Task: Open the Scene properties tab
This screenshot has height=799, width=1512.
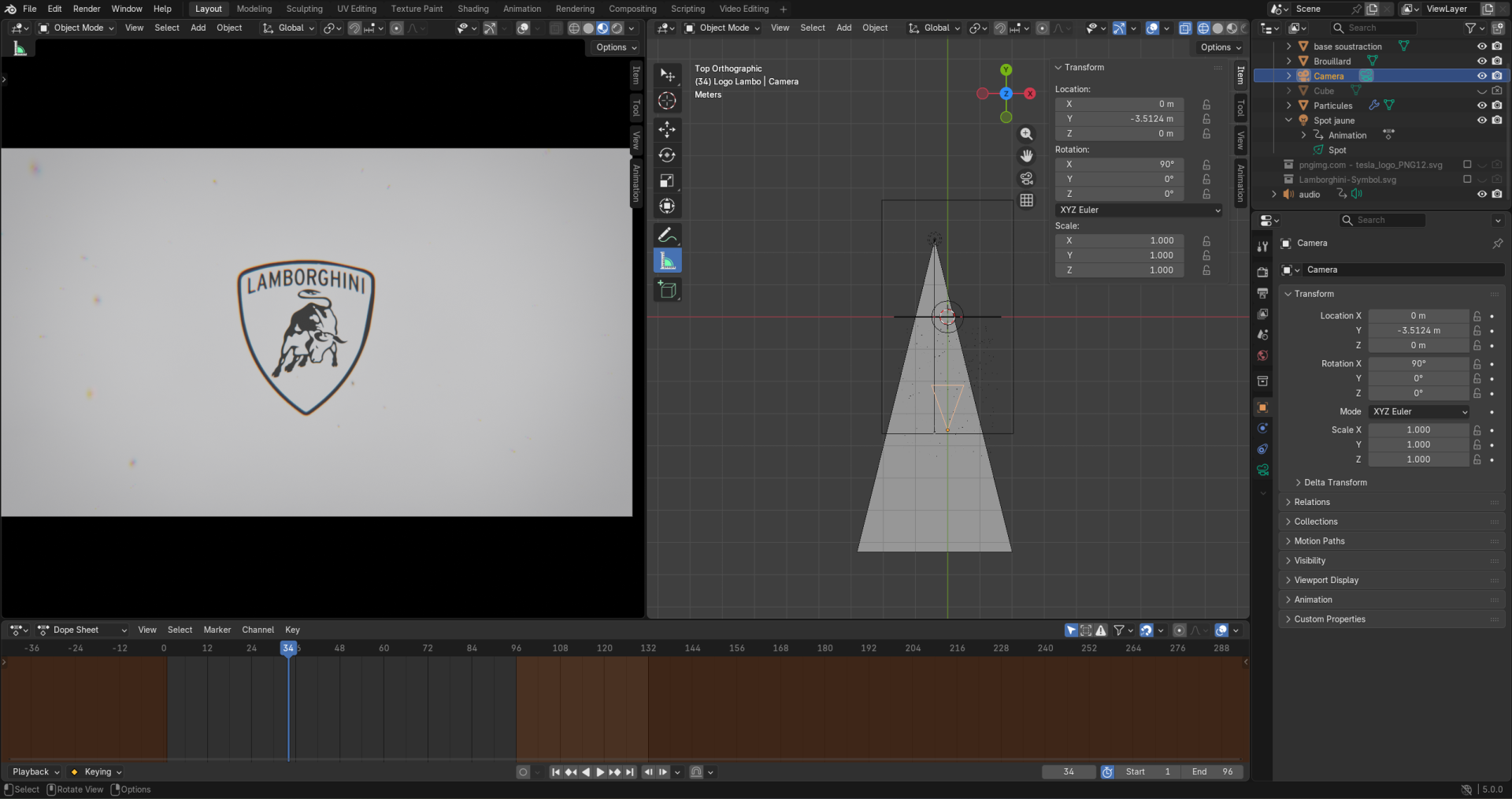Action: click(x=1262, y=335)
